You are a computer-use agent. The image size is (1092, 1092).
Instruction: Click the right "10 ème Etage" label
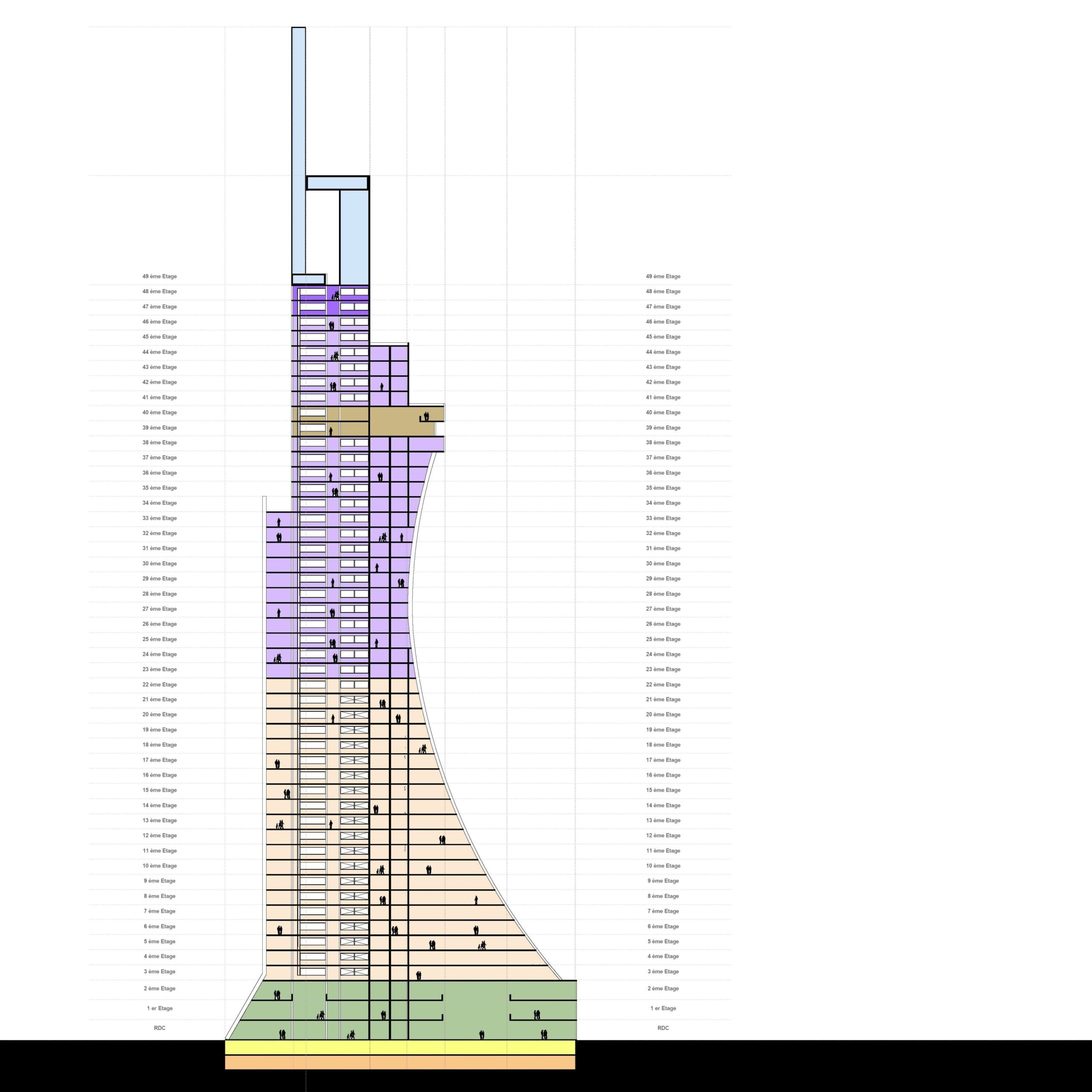[663, 866]
